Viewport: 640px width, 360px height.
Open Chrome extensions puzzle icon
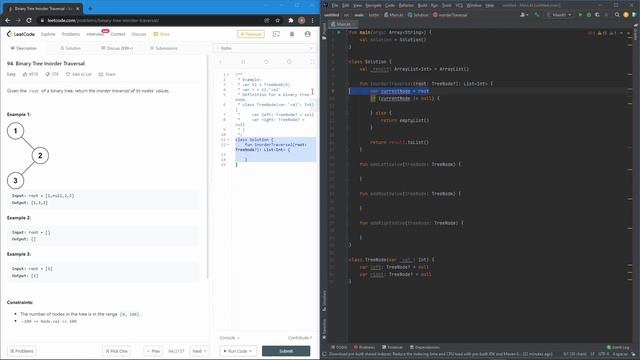291,20
